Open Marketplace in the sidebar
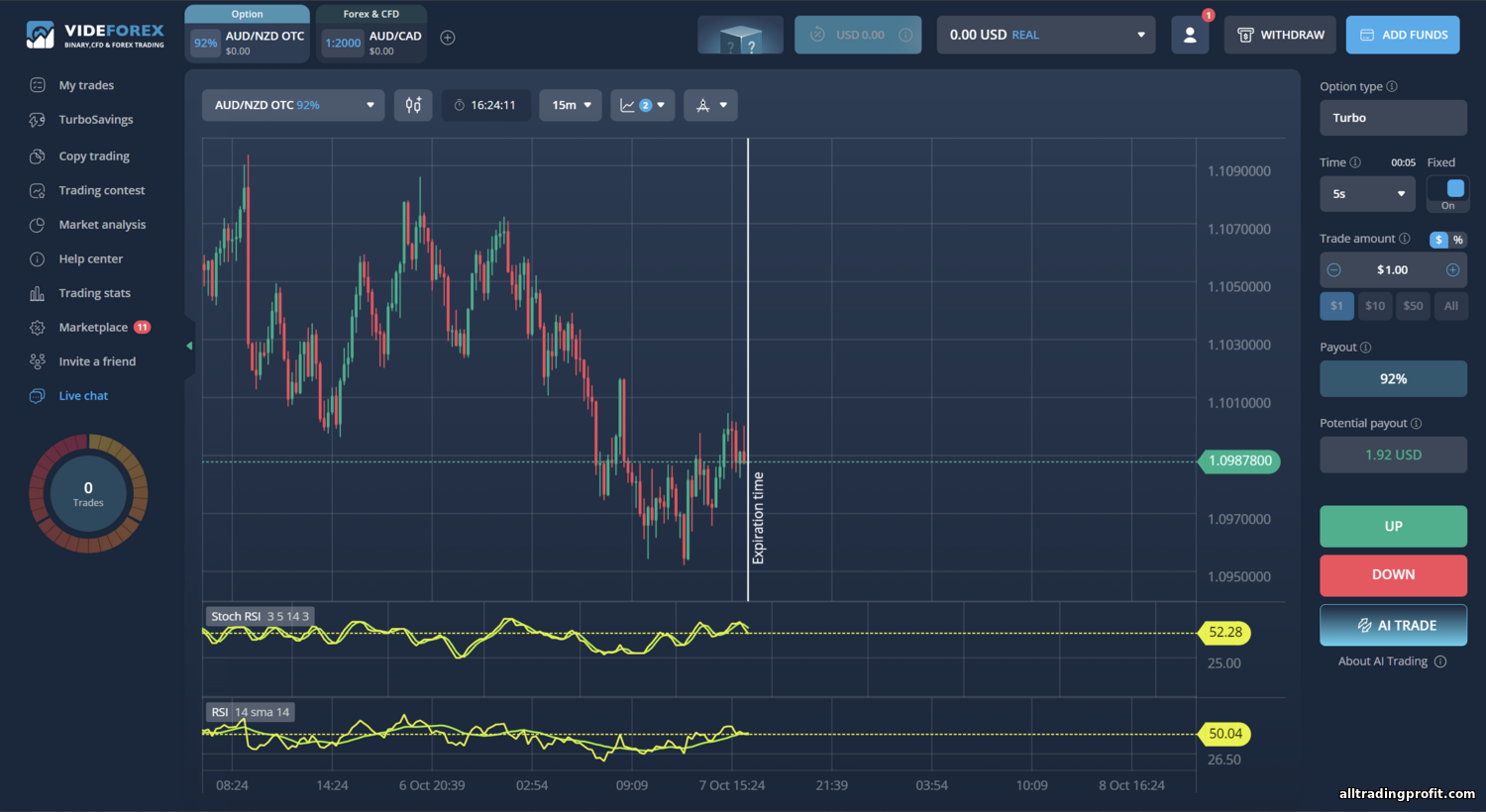The image size is (1486, 812). (x=93, y=328)
